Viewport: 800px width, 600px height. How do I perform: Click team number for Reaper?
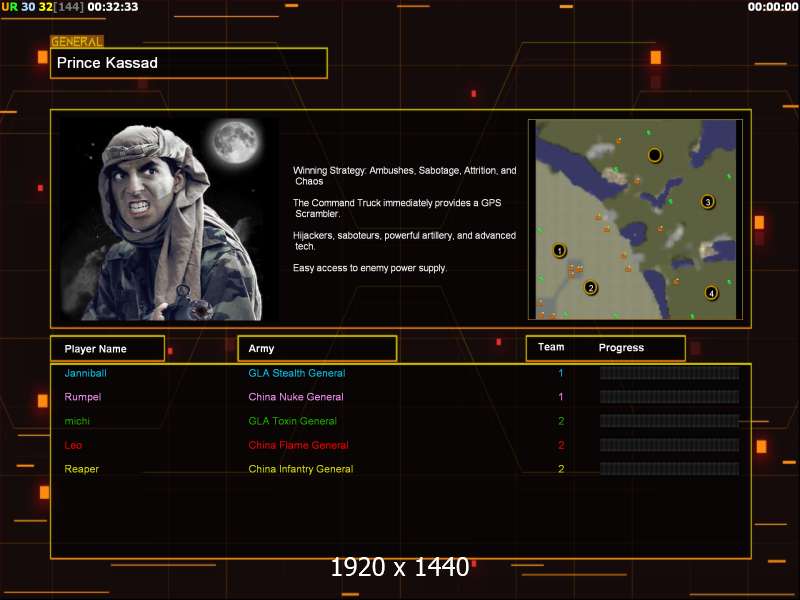tap(561, 469)
